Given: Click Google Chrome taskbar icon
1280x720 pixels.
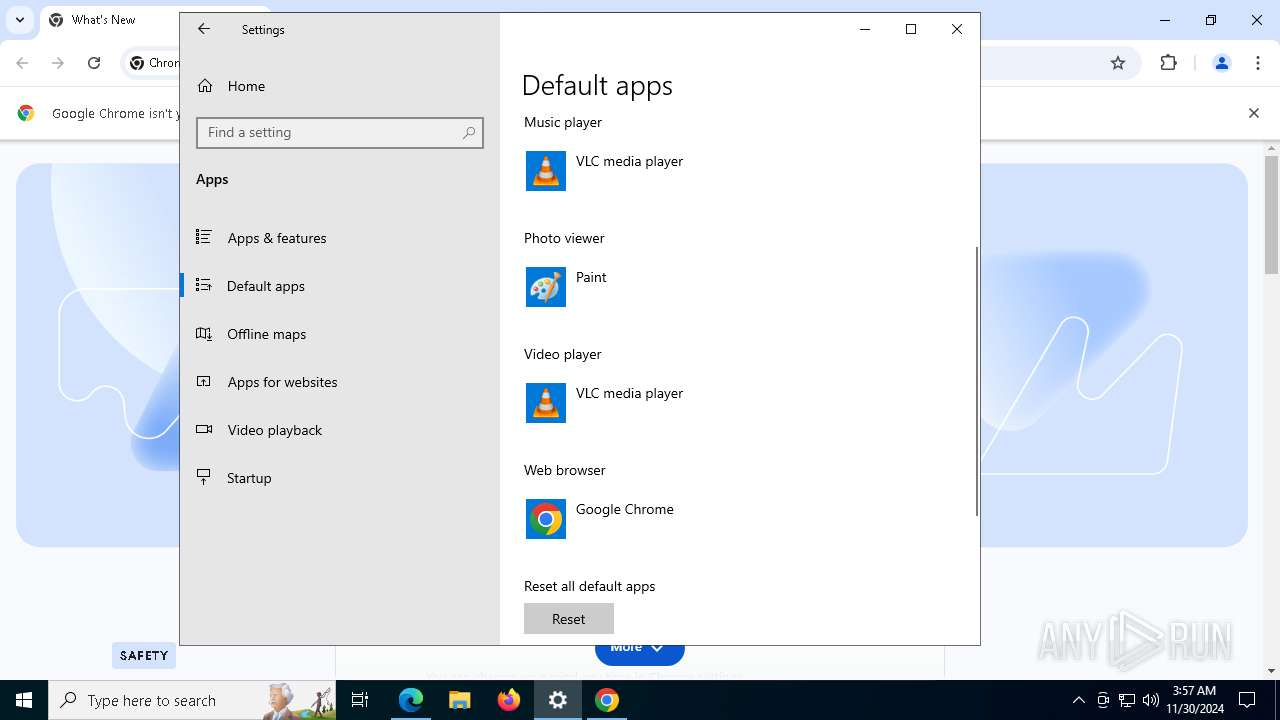Looking at the screenshot, I should (607, 700).
